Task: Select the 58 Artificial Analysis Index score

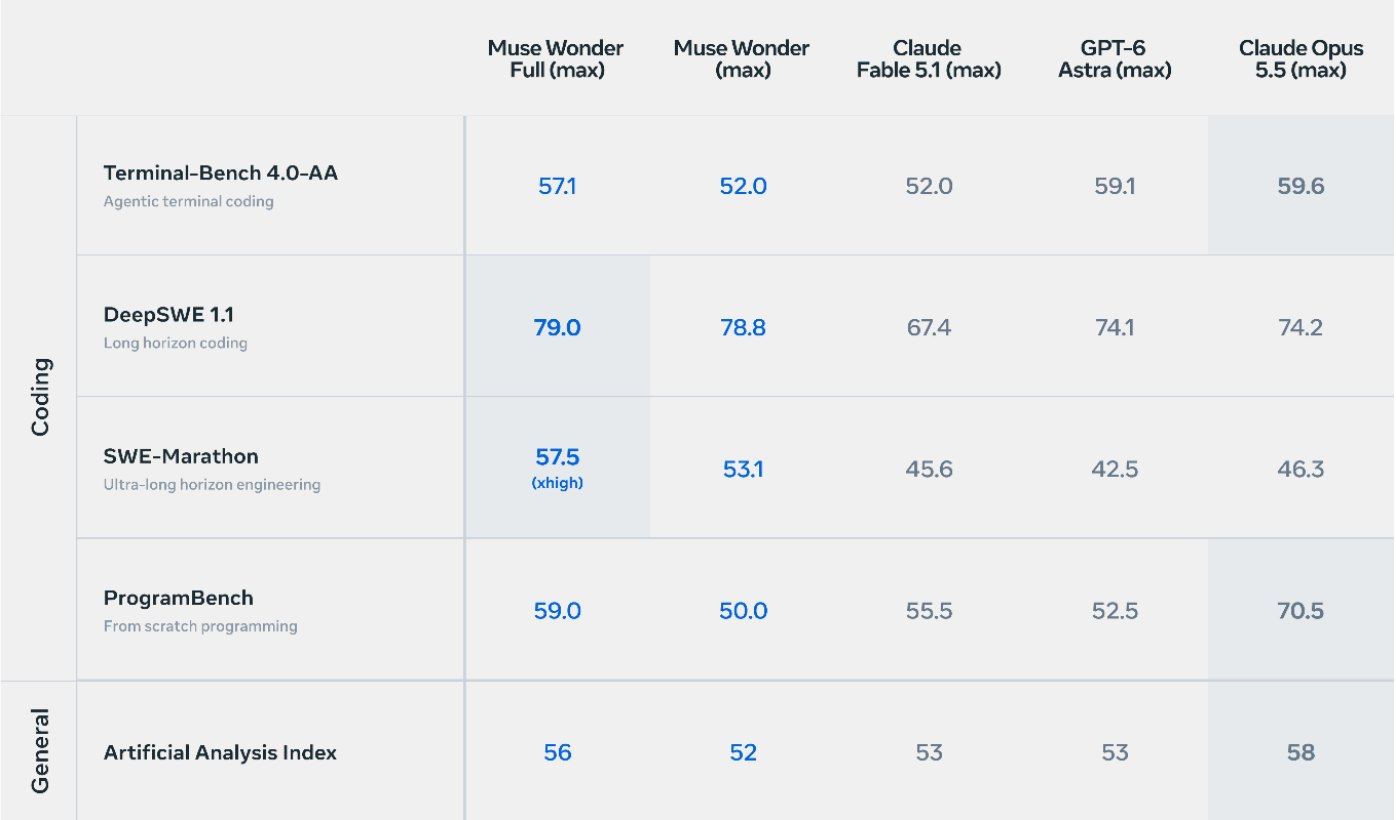Action: click(1301, 753)
